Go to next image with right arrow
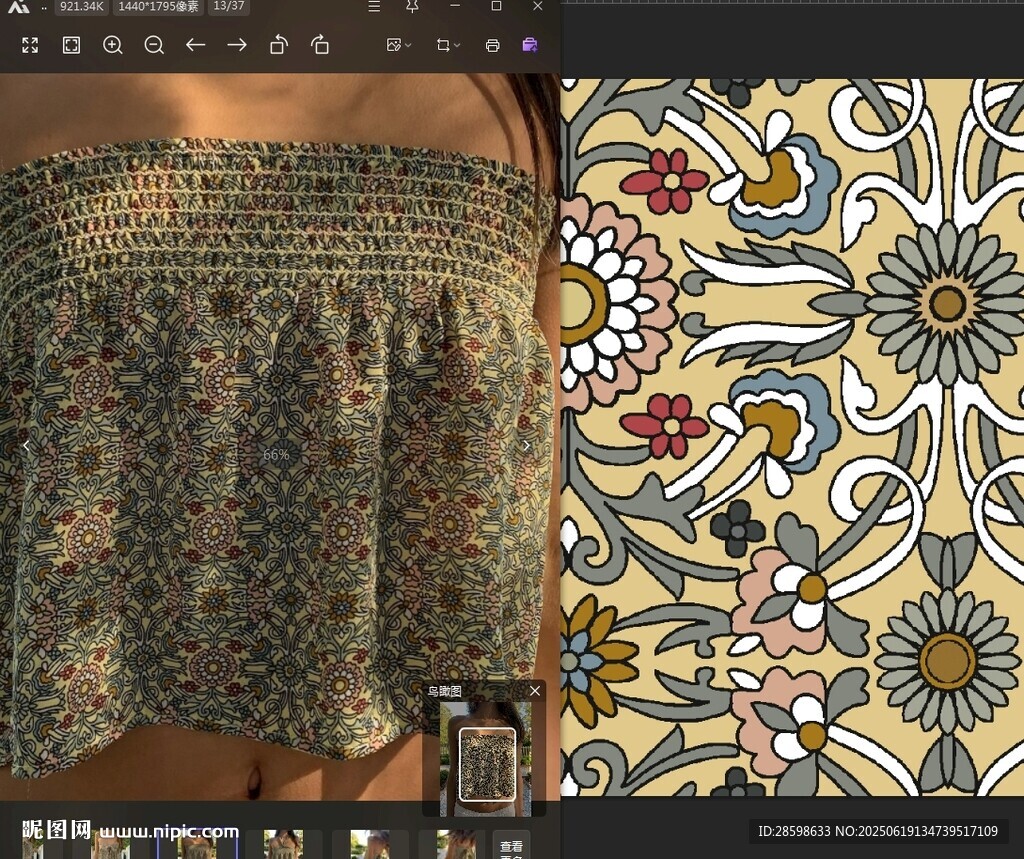Image resolution: width=1024 pixels, height=859 pixels. coord(237,45)
